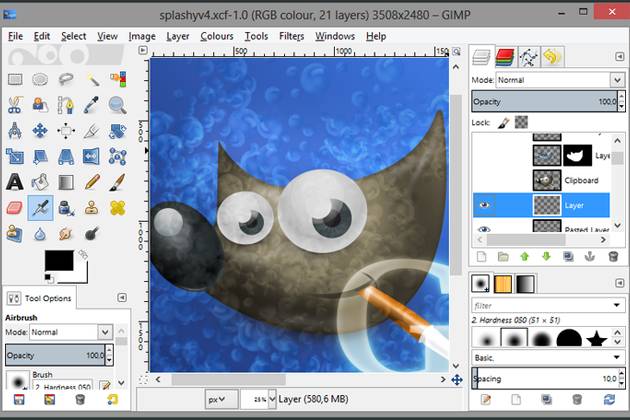Select the Free Select lasso tool
Image resolution: width=630 pixels, height=420 pixels.
[66, 79]
